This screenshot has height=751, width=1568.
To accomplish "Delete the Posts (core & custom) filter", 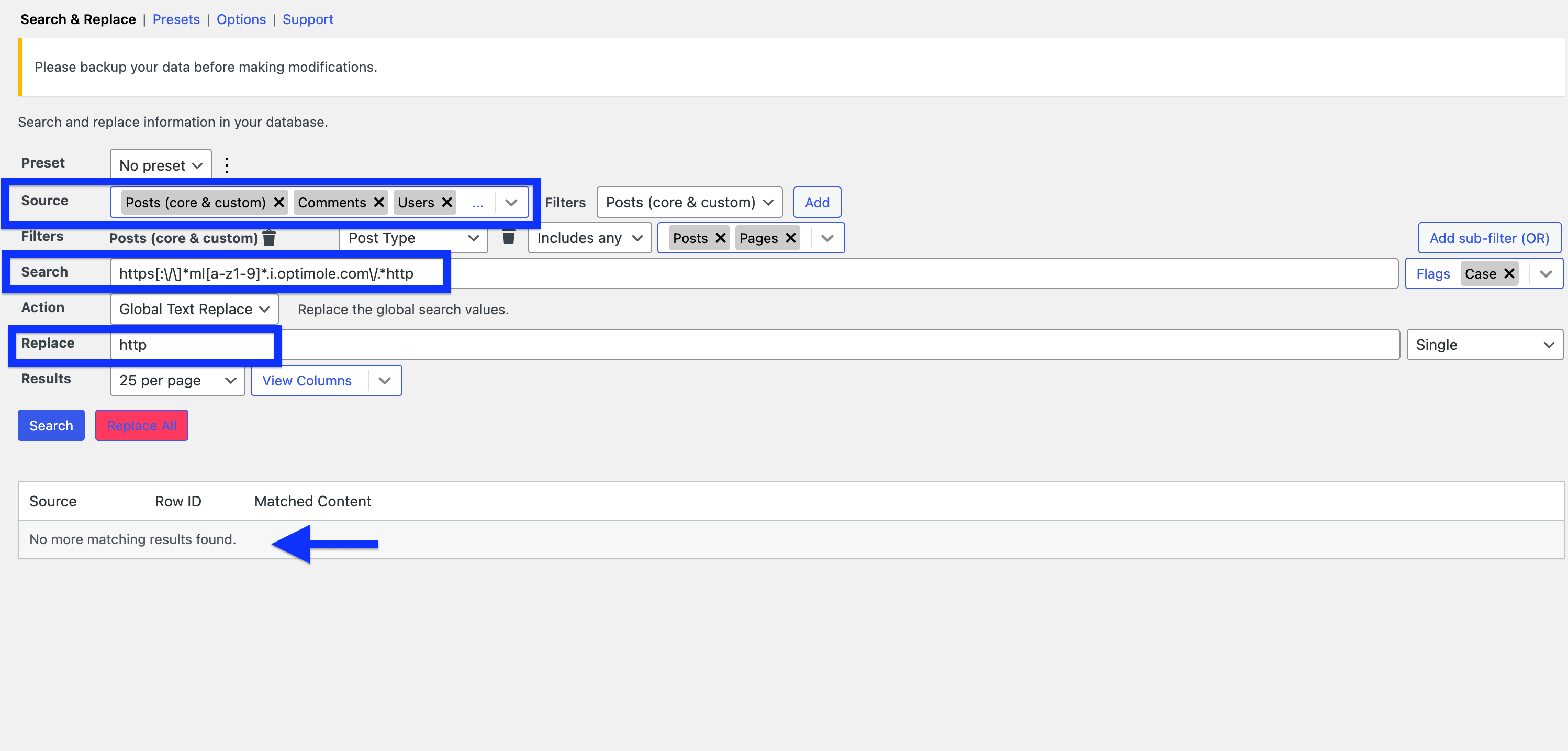I will (269, 238).
